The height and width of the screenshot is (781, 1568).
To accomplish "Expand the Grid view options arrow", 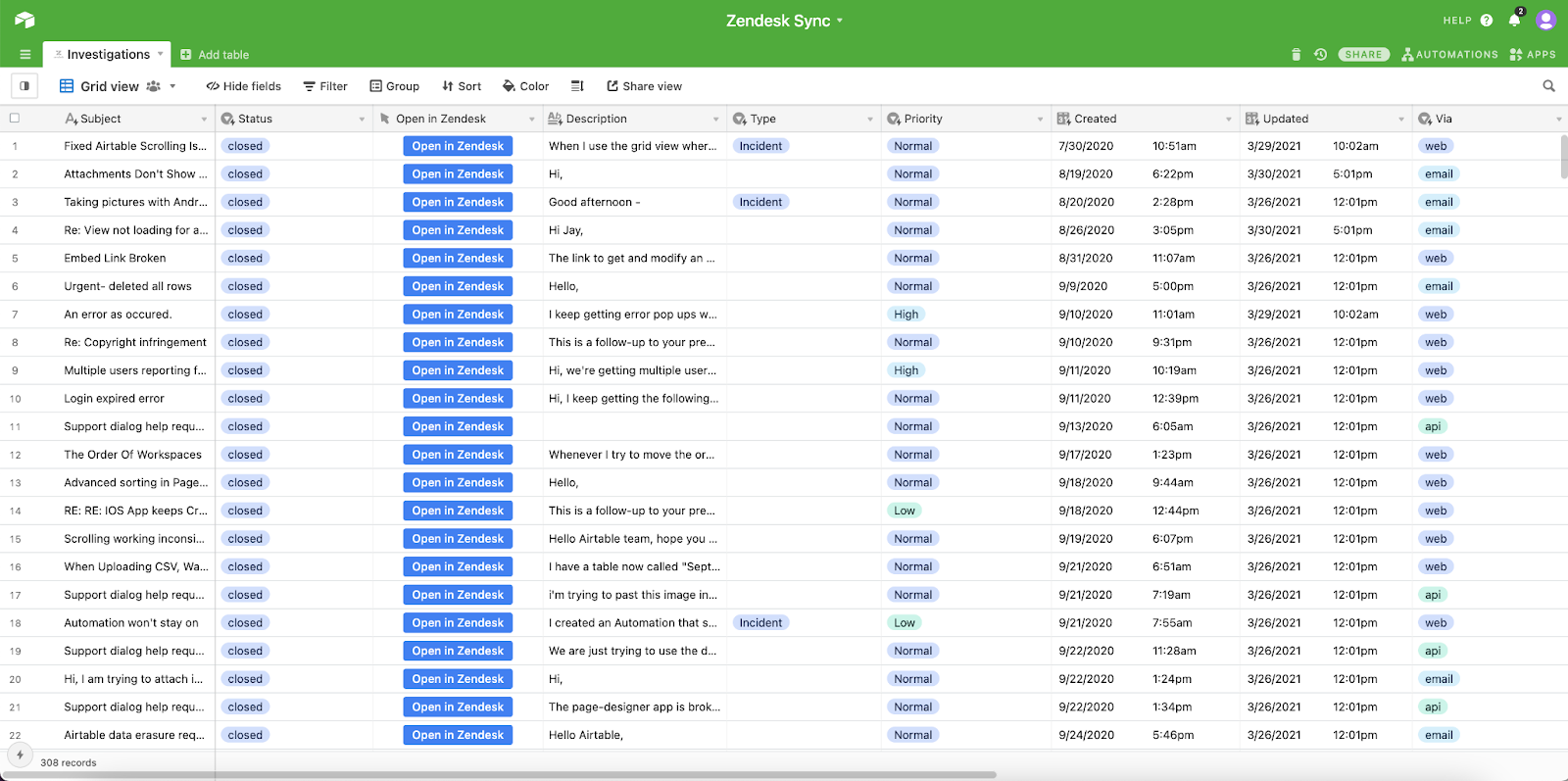I will click(172, 86).
